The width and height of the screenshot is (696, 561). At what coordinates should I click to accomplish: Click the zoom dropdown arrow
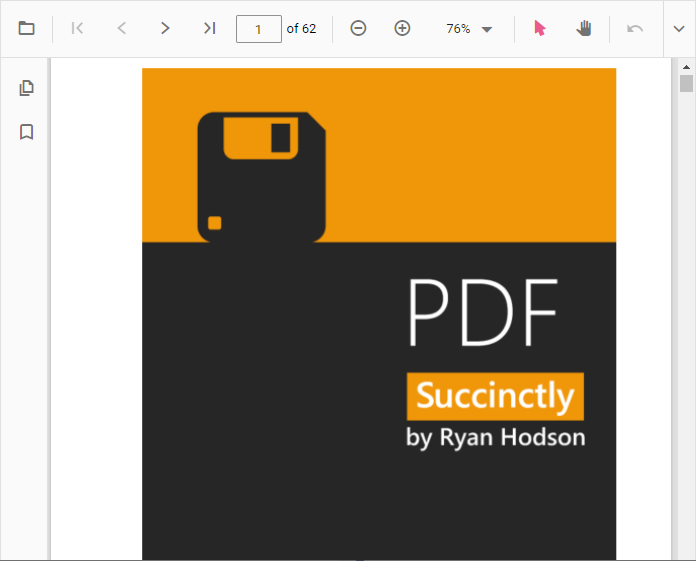pyautogui.click(x=487, y=29)
